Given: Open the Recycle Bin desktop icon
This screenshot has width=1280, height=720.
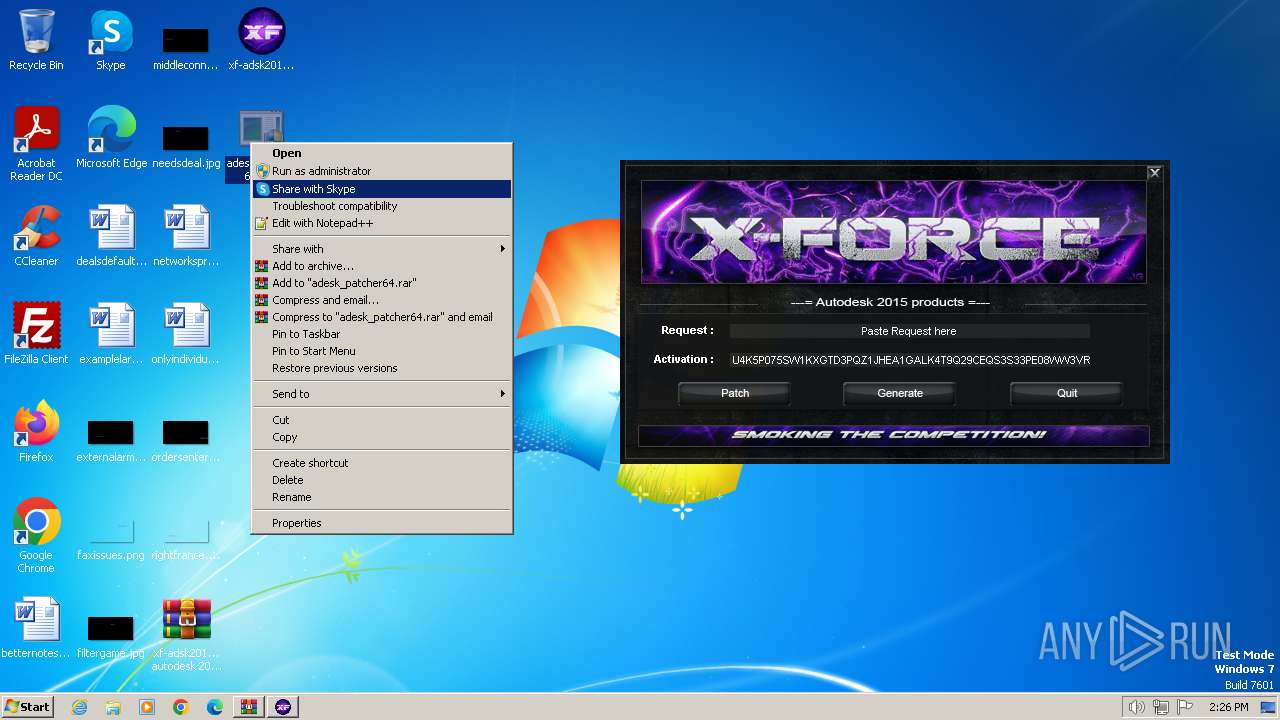Looking at the screenshot, I should click(36, 40).
